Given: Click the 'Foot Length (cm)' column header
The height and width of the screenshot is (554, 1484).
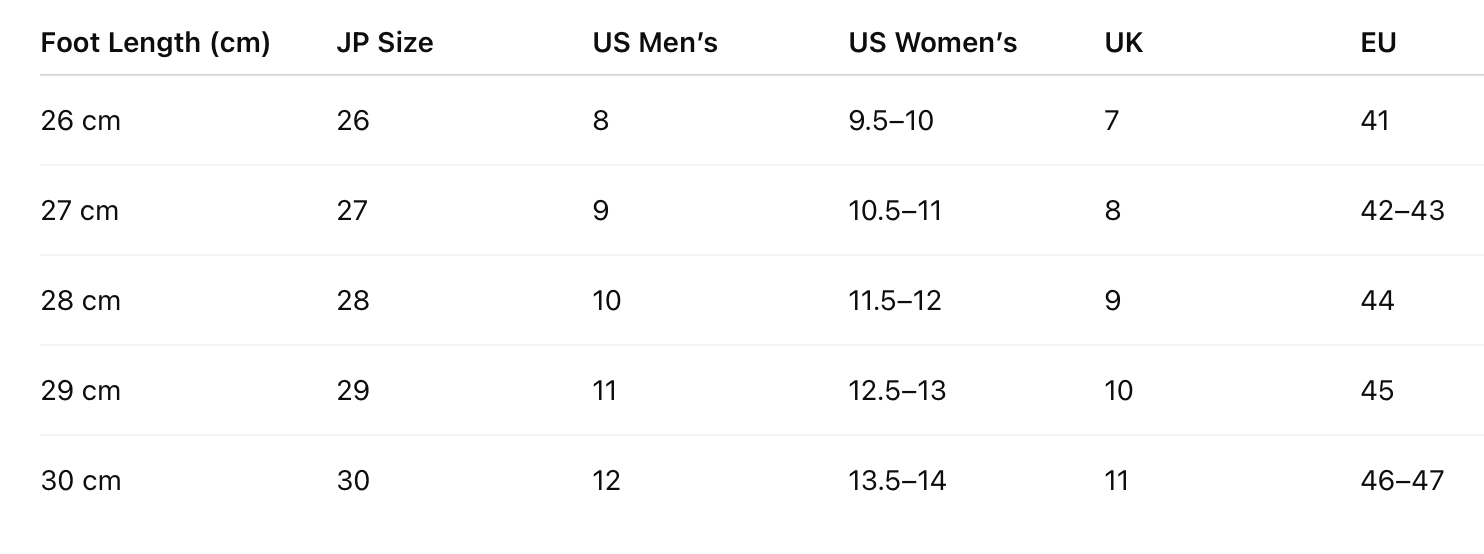Looking at the screenshot, I should coord(155,44).
